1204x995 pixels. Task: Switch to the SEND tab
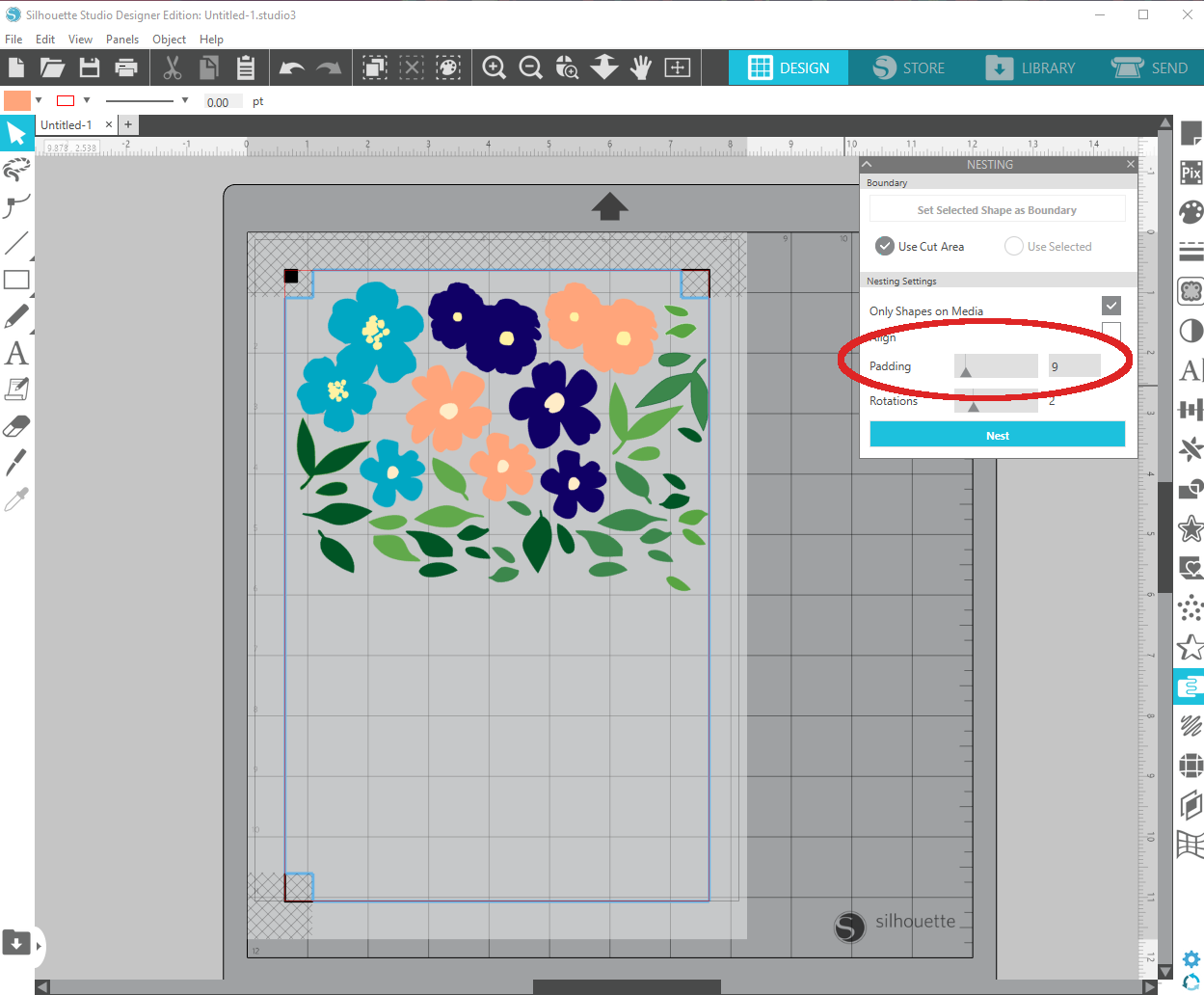[1150, 67]
